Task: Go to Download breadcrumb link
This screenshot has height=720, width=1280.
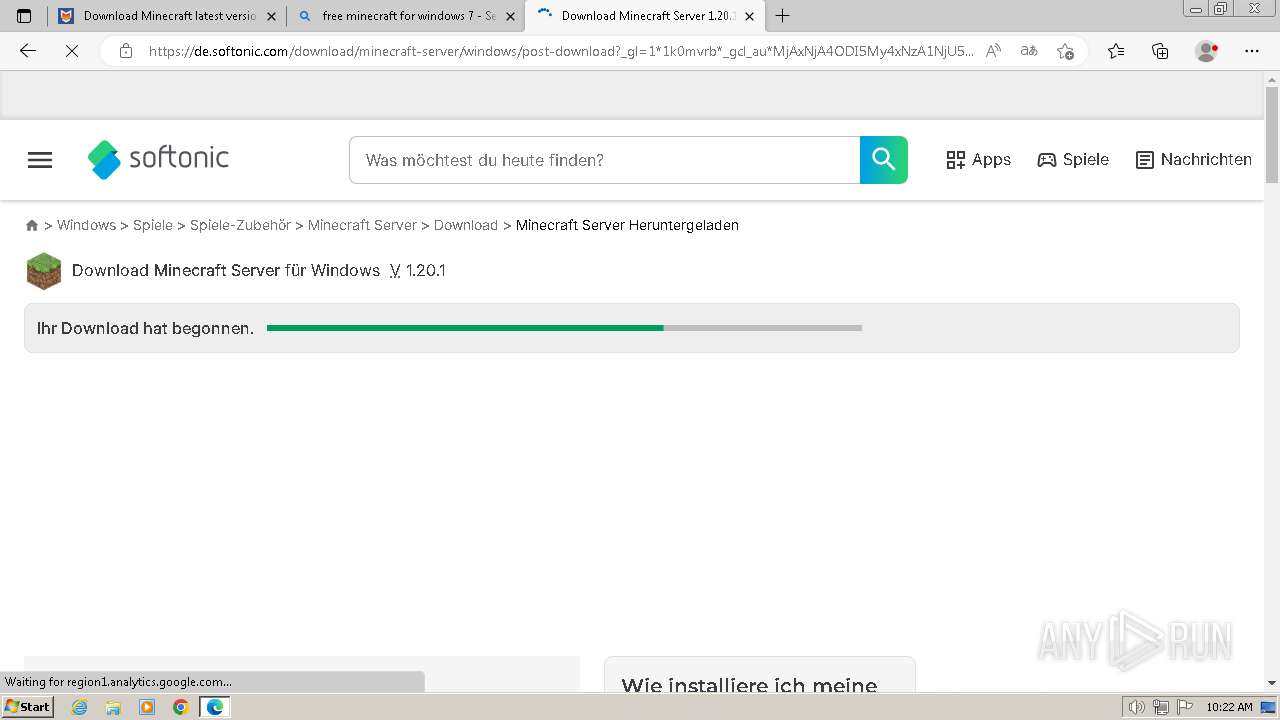Action: pyautogui.click(x=466, y=225)
